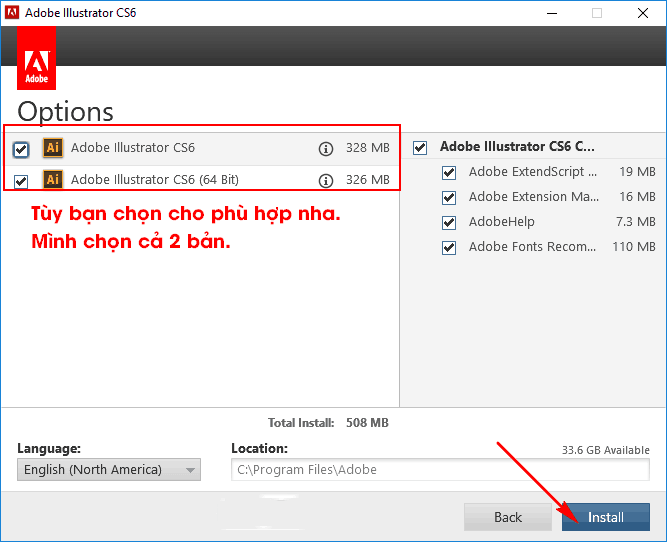Close the Adobe Illustrator CS6 installer
The image size is (667, 542).
coord(643,13)
